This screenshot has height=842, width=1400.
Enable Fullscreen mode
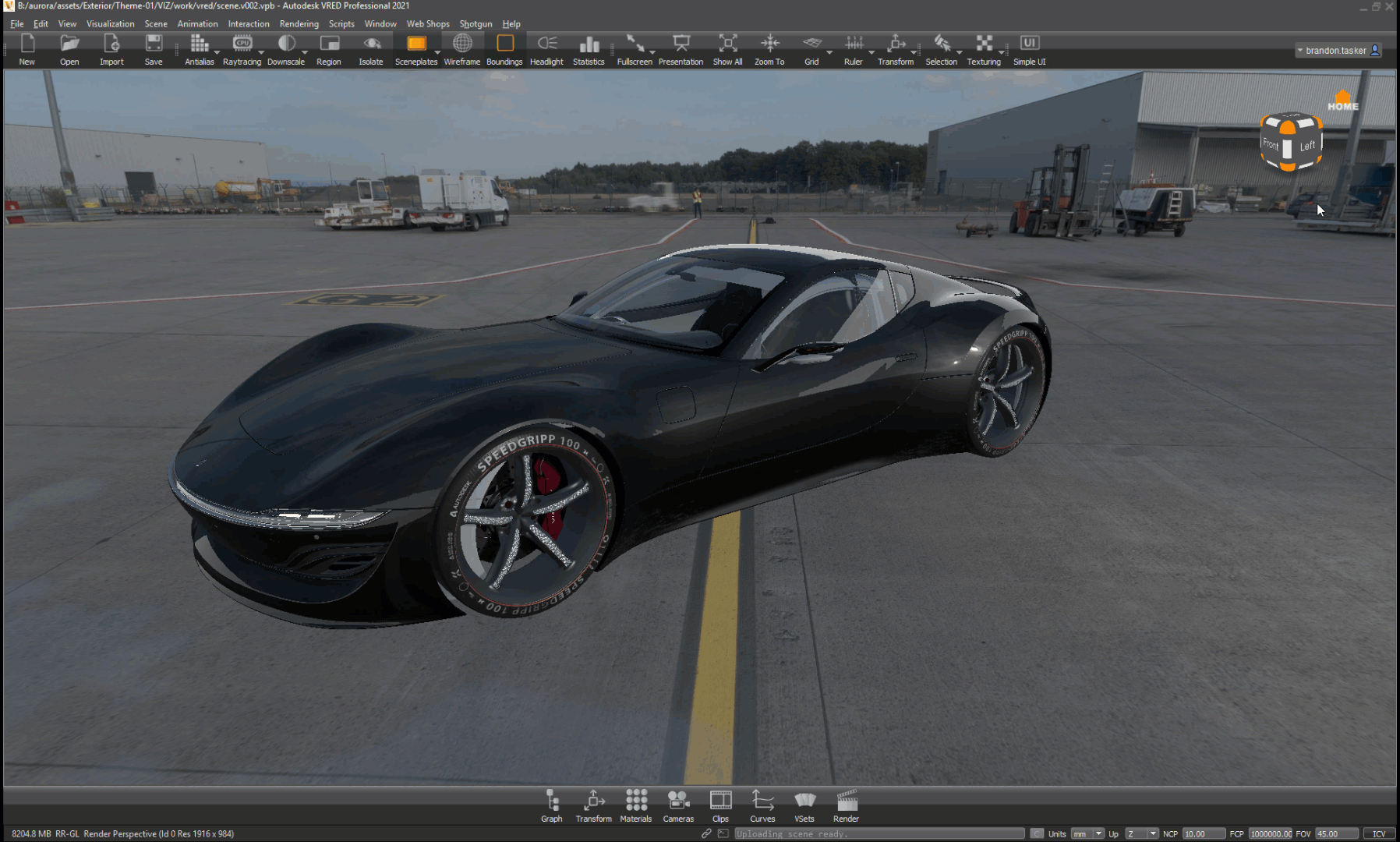(634, 47)
